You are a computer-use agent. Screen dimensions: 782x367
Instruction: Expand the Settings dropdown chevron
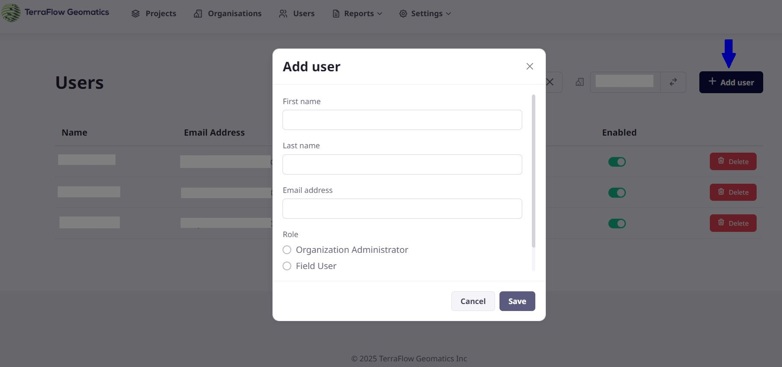tap(448, 14)
